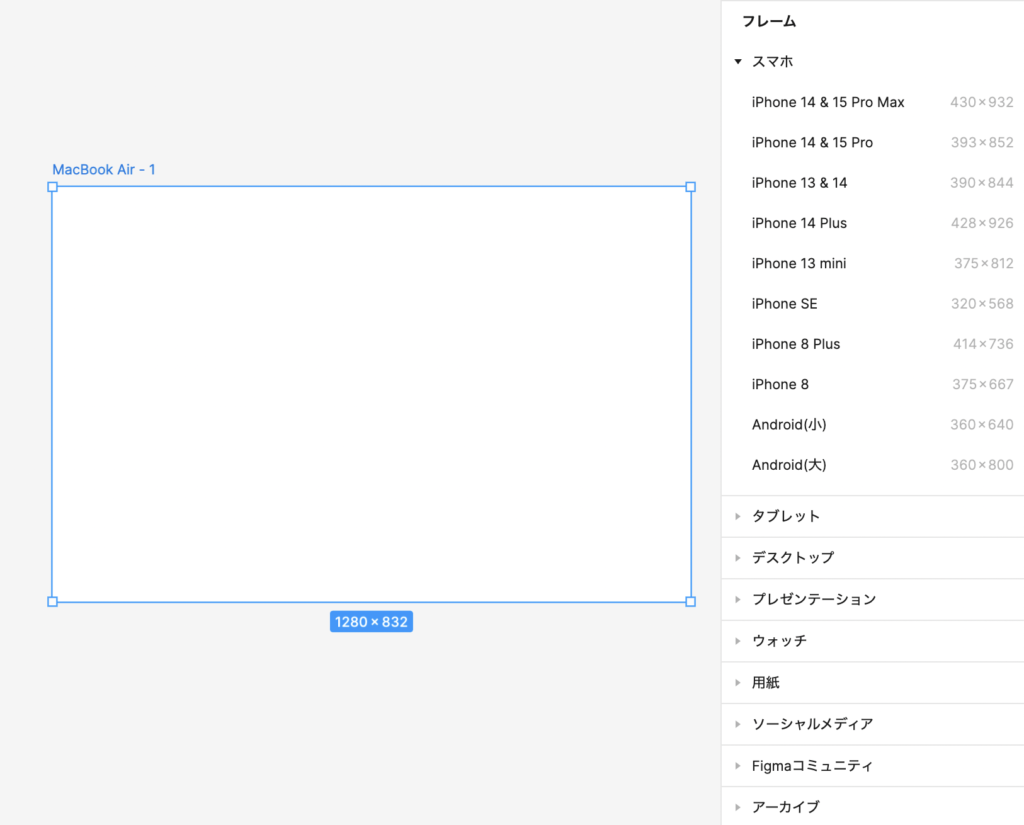1024x825 pixels.
Task: Expand the タブレット frame category
Action: pyautogui.click(x=786, y=516)
